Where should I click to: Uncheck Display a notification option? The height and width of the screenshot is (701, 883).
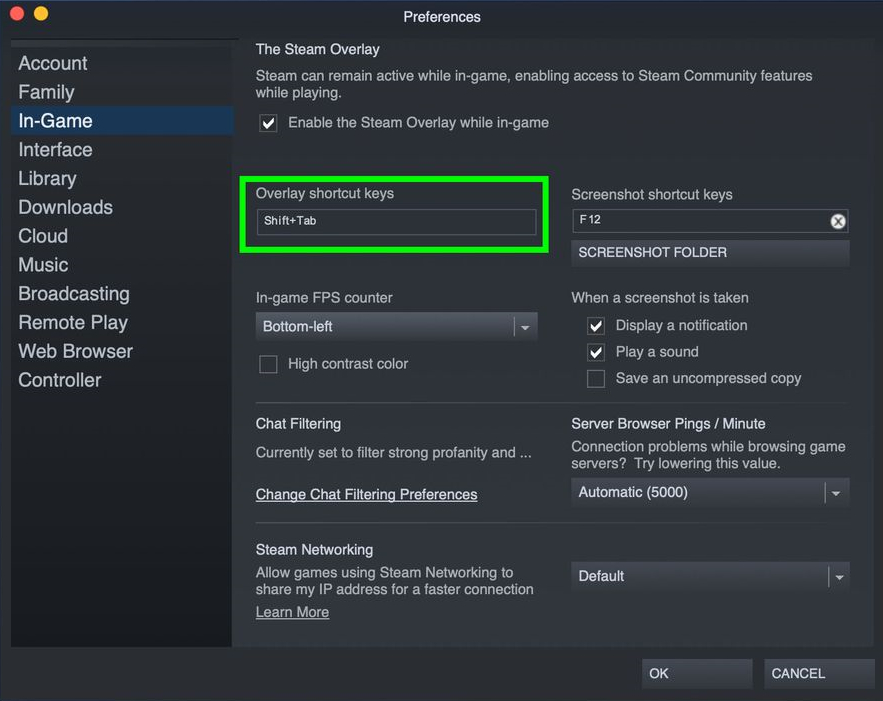(x=596, y=326)
